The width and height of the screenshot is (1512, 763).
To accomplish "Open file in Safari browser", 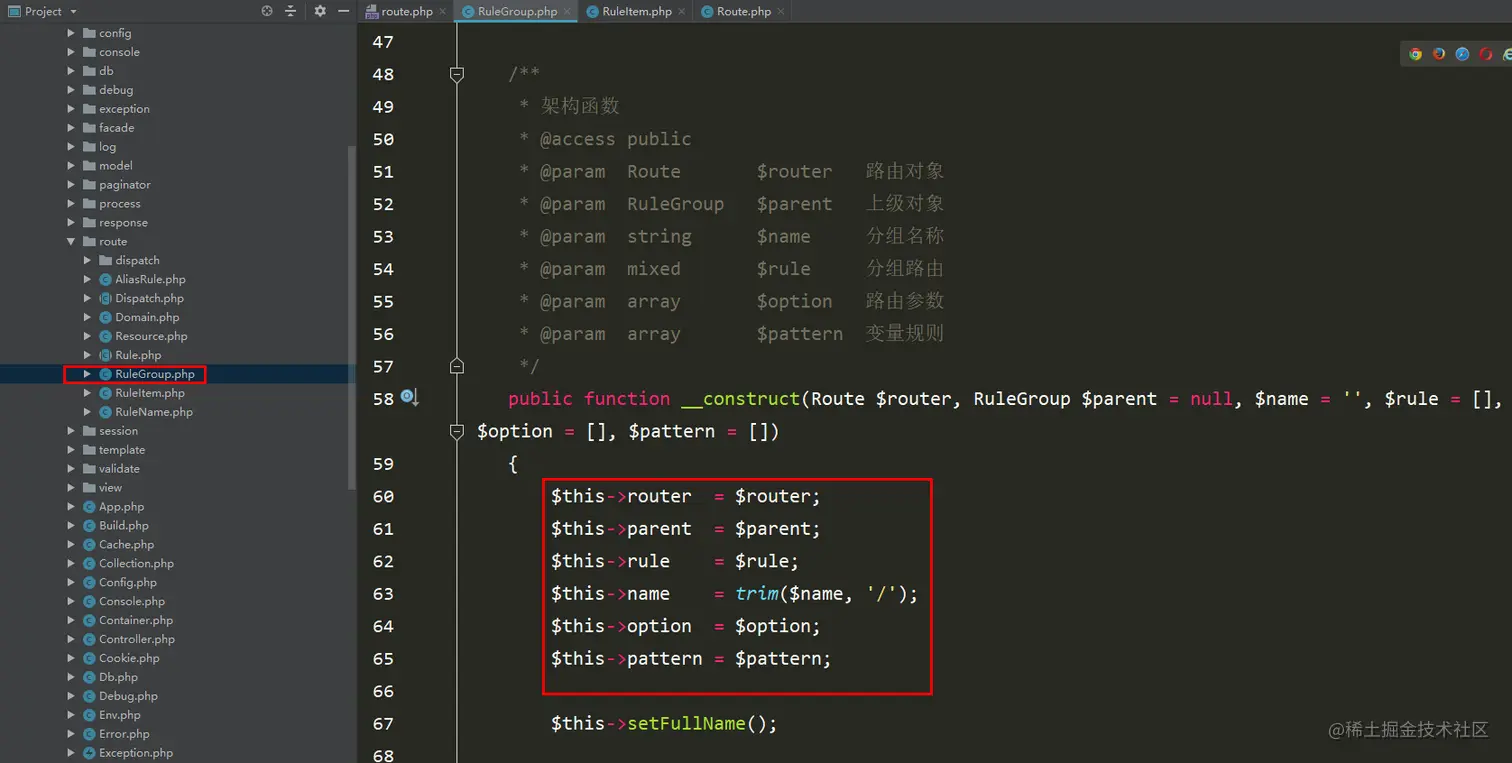I will [1462, 54].
